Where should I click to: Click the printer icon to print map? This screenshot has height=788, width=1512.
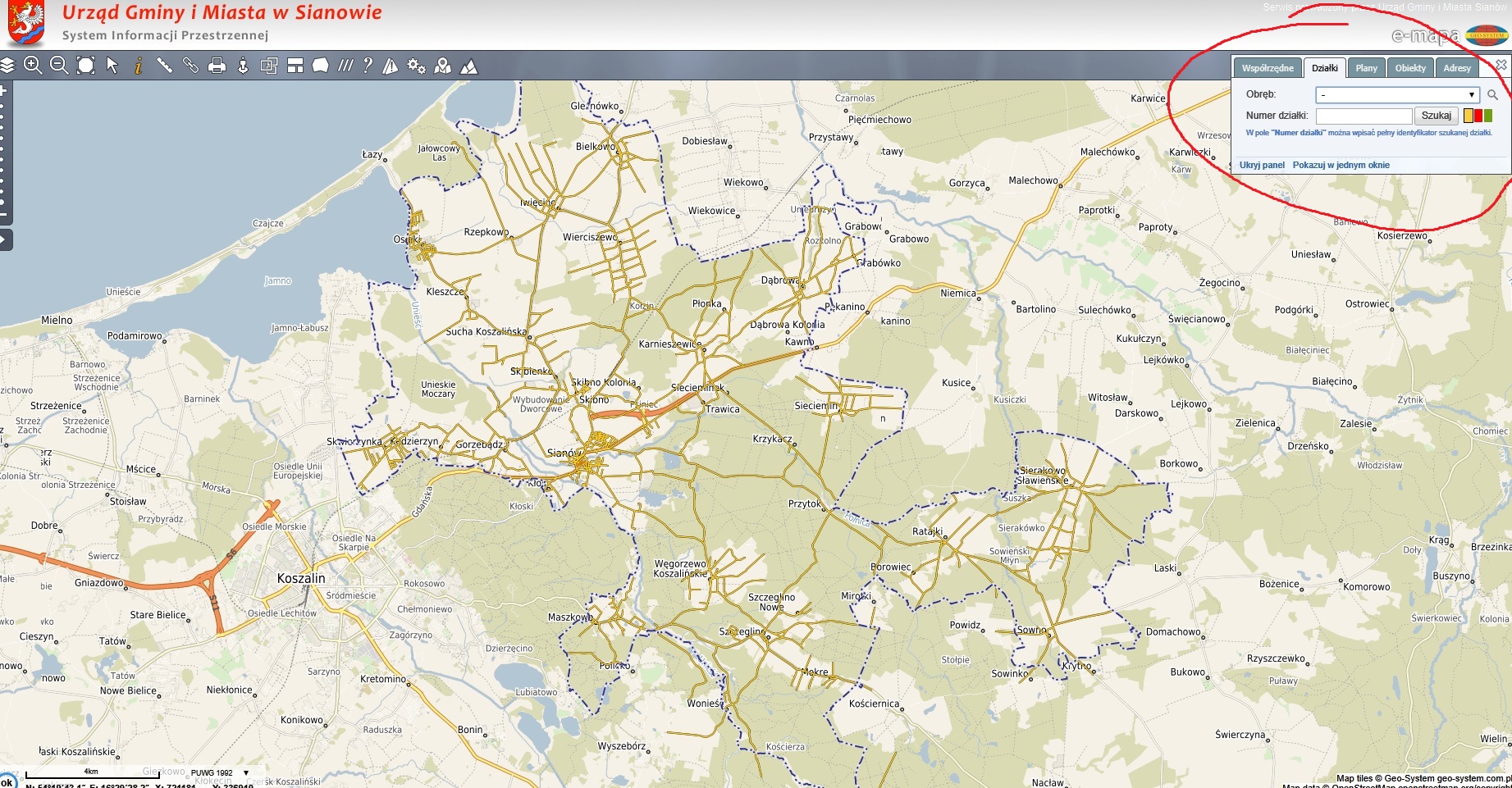coord(217,66)
